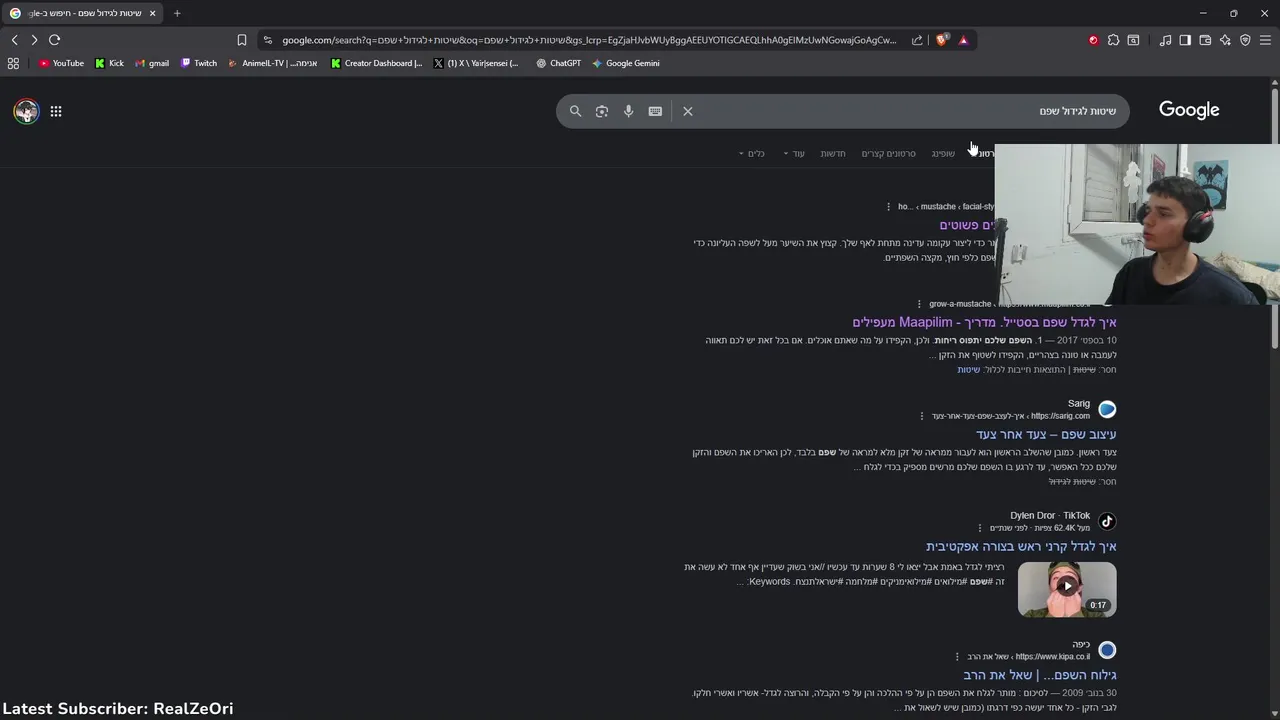1280x720 pixels.
Task: Play the TikTok video thumbnail
Action: 1067,589
